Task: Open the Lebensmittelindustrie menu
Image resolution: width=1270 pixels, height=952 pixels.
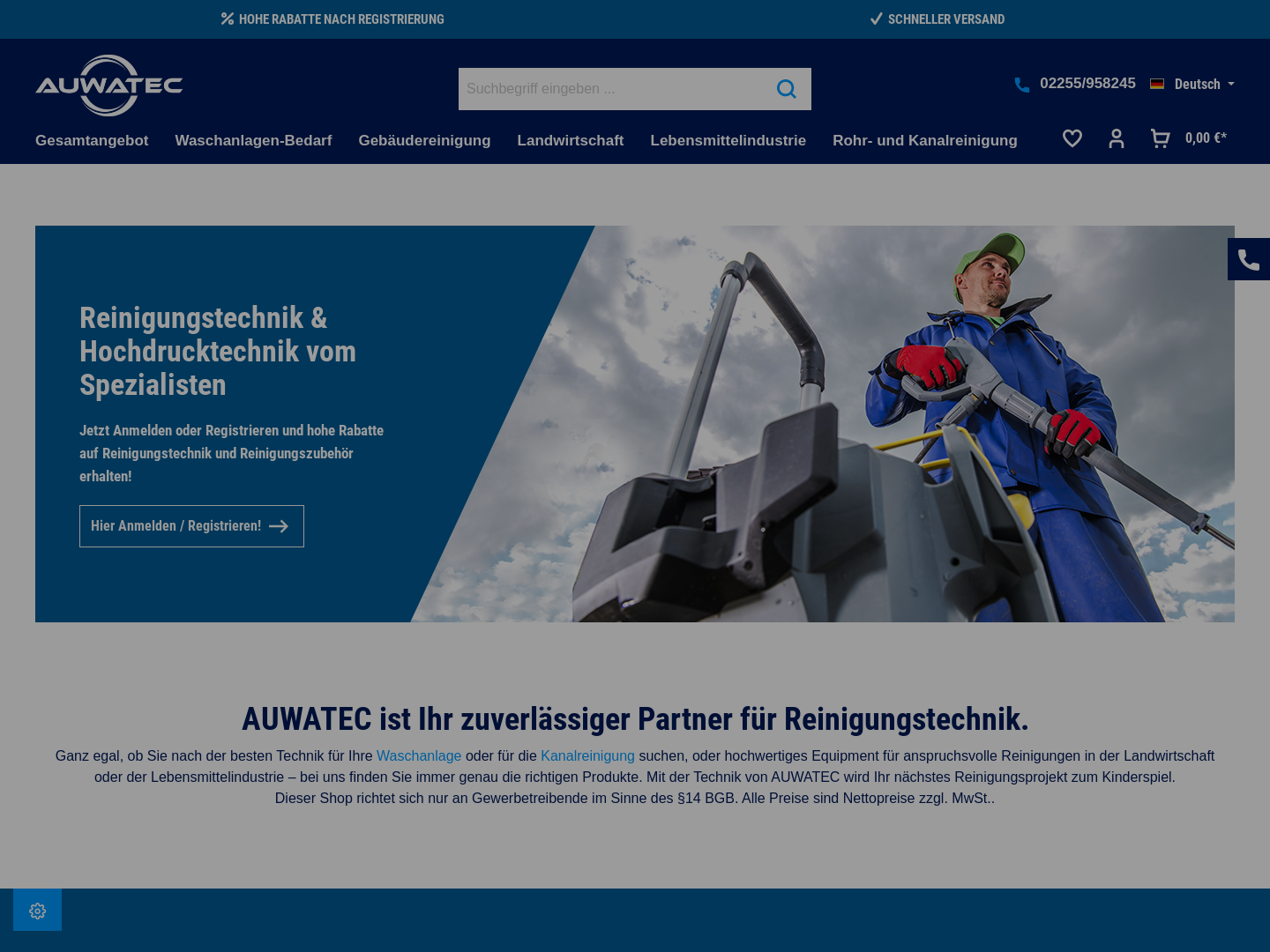Action: click(x=728, y=140)
